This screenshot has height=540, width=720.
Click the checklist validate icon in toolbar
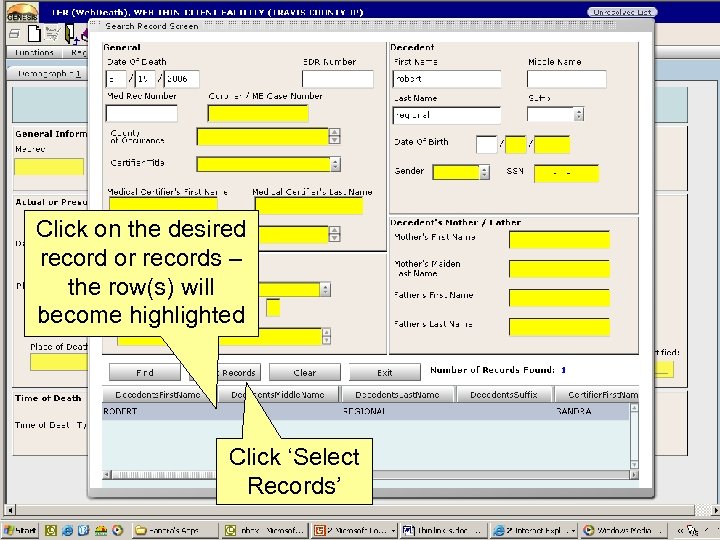pyautogui.click(x=52, y=34)
